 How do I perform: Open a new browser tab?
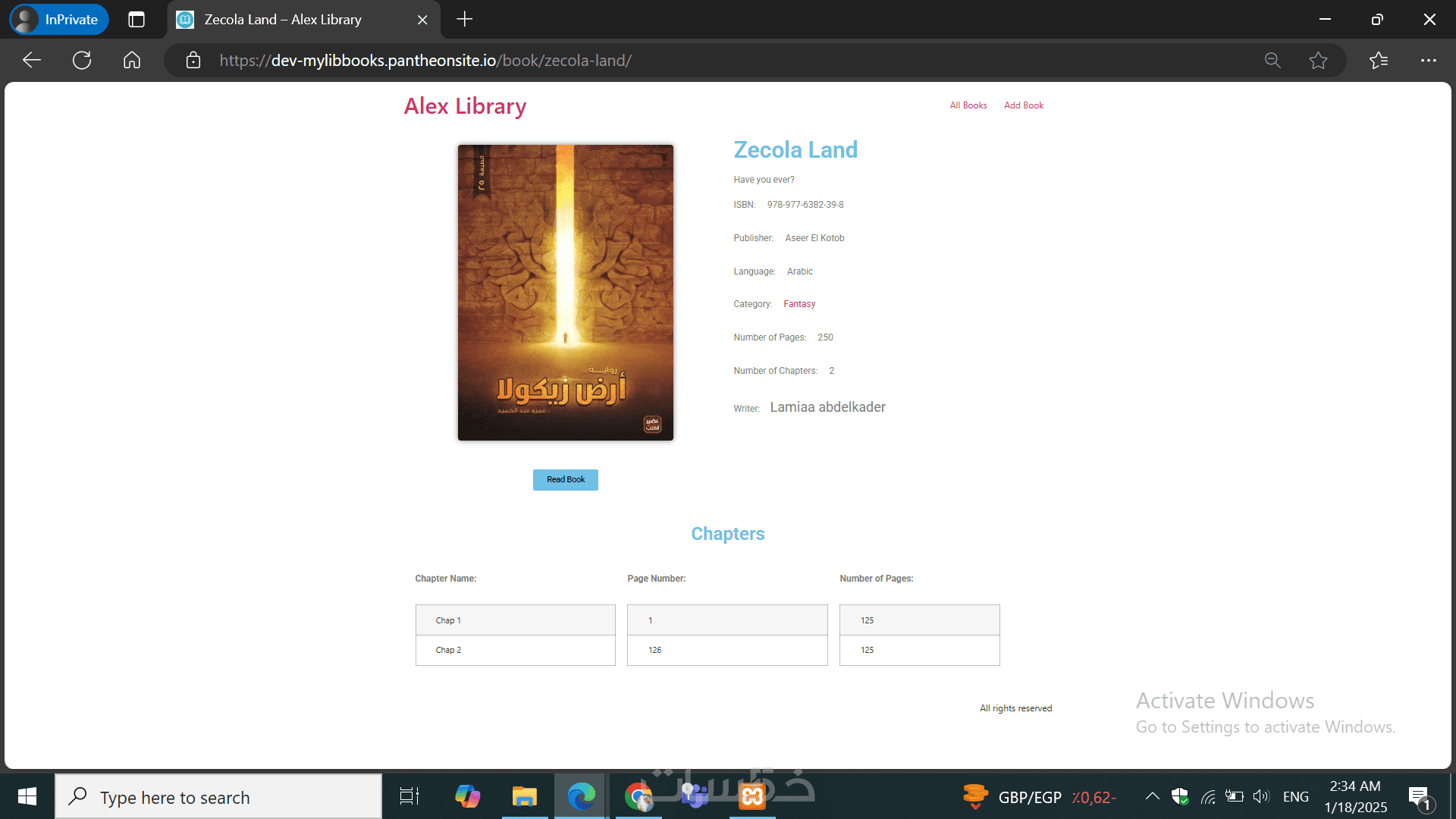click(x=465, y=20)
